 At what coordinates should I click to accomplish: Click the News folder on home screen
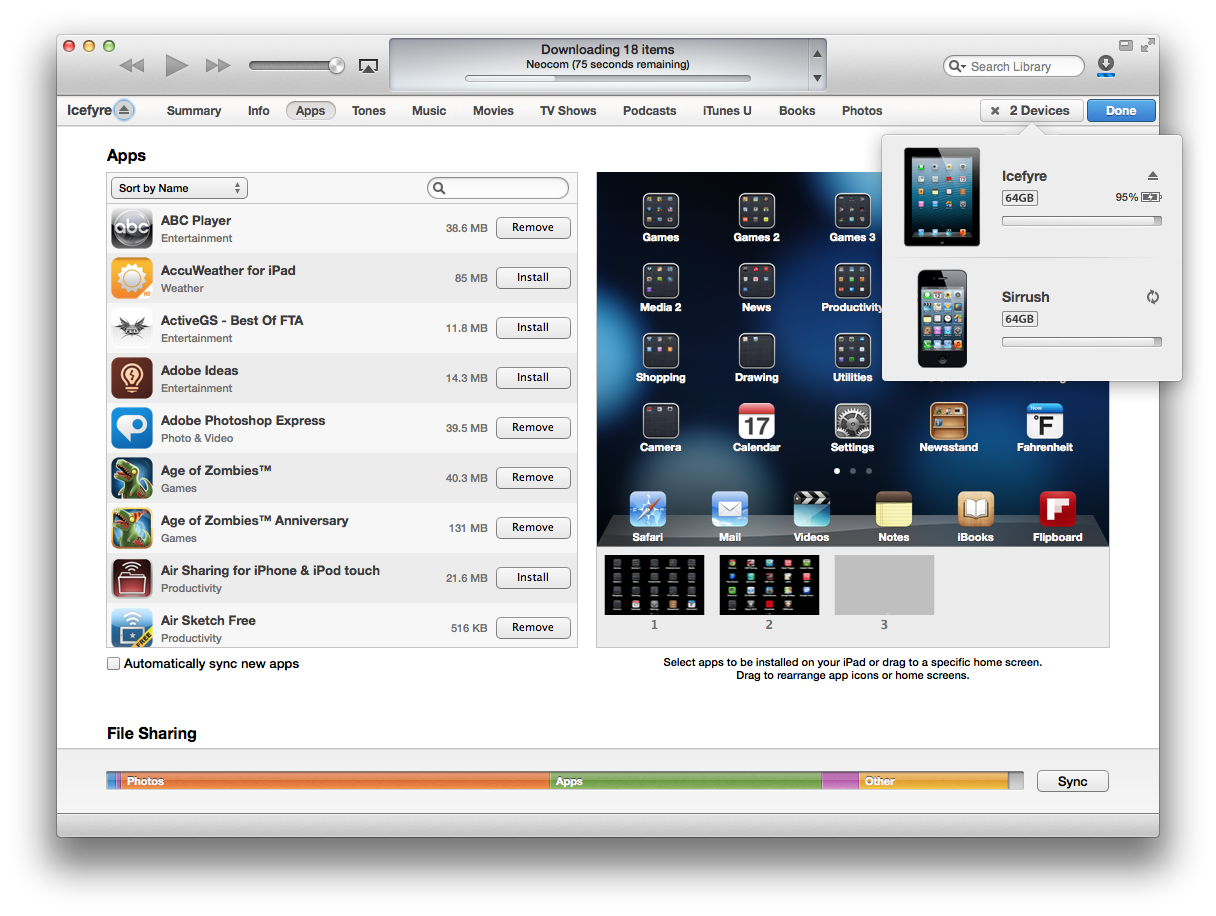click(x=757, y=282)
